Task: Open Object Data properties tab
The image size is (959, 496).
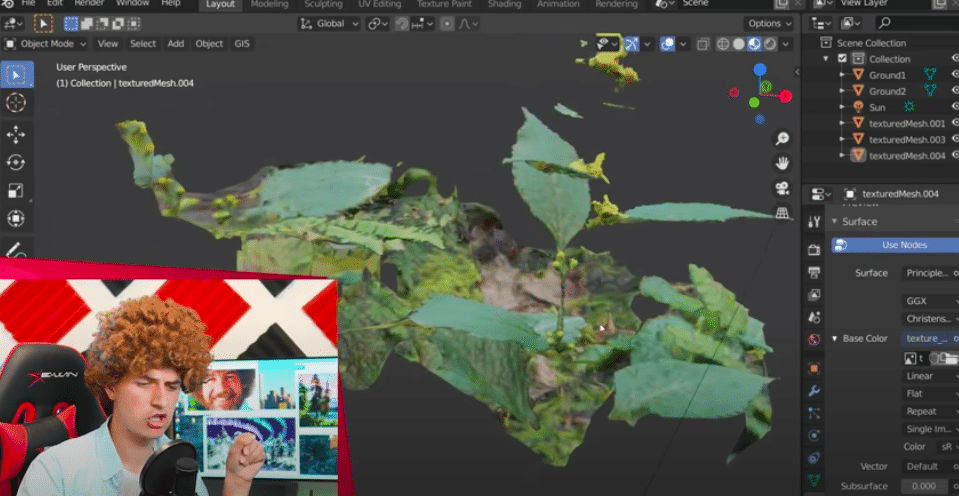Action: [814, 480]
